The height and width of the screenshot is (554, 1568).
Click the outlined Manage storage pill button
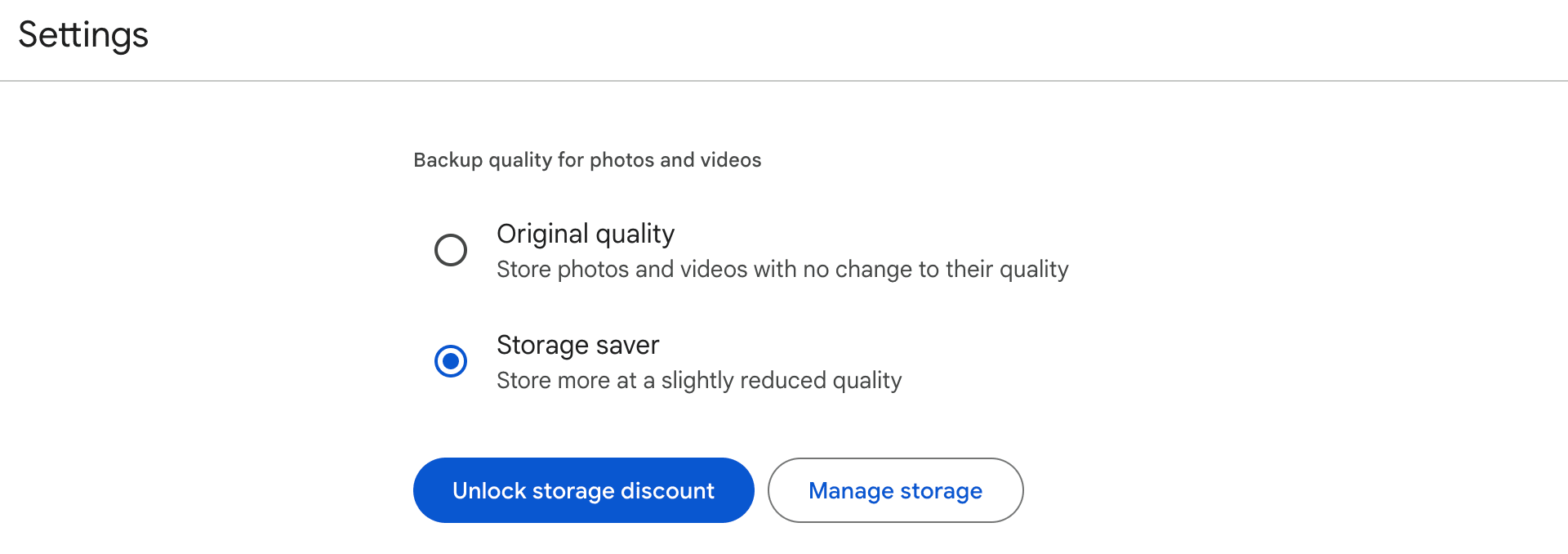coord(895,490)
